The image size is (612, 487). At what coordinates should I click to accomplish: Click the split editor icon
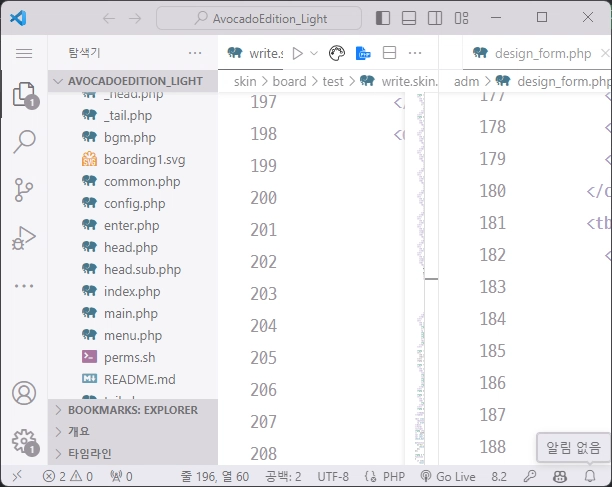pyautogui.click(x=390, y=53)
